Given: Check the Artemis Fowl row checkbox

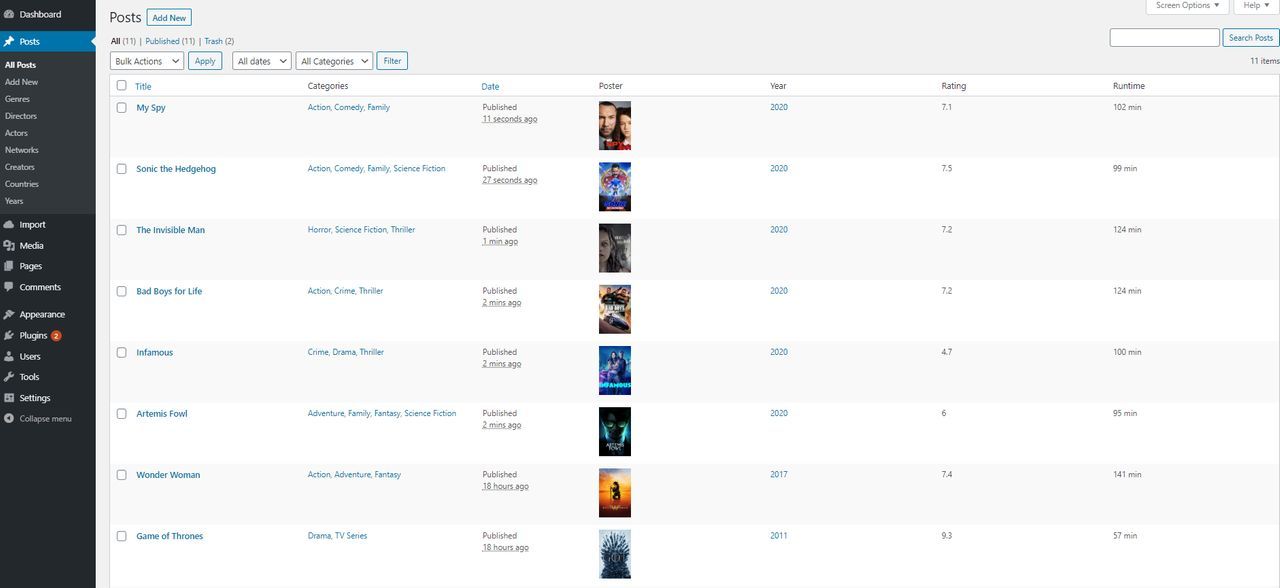Looking at the screenshot, I should click(122, 413).
